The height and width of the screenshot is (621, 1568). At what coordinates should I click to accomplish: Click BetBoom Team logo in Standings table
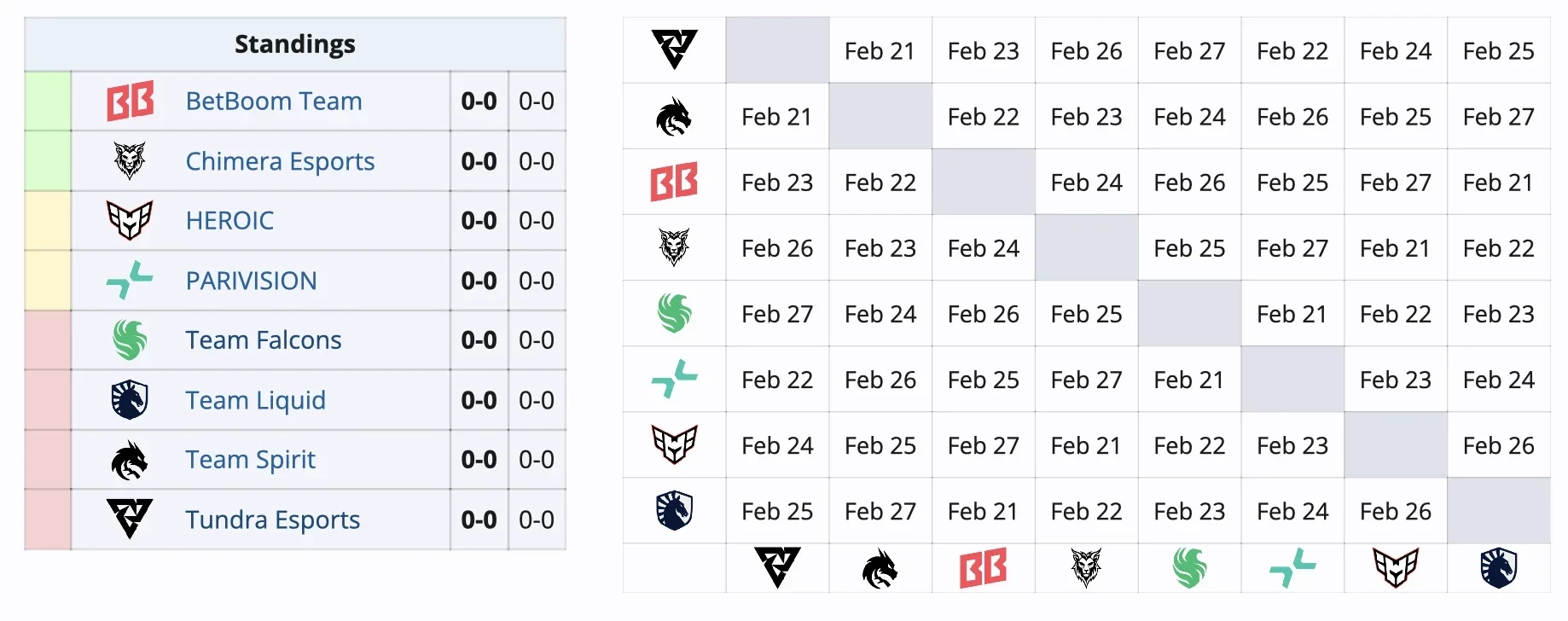[130, 101]
